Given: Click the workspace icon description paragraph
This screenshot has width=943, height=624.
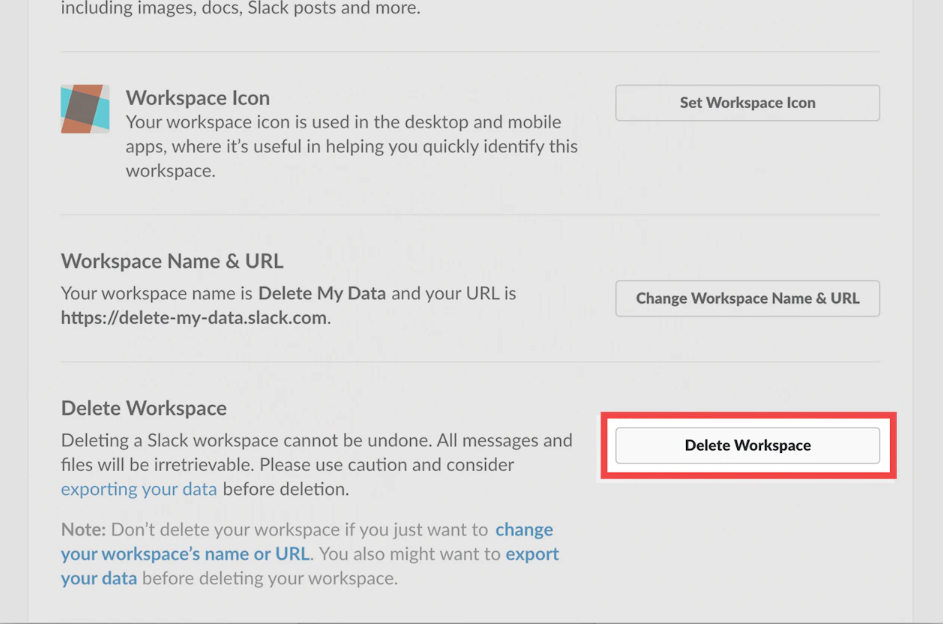Looking at the screenshot, I should coord(351,146).
